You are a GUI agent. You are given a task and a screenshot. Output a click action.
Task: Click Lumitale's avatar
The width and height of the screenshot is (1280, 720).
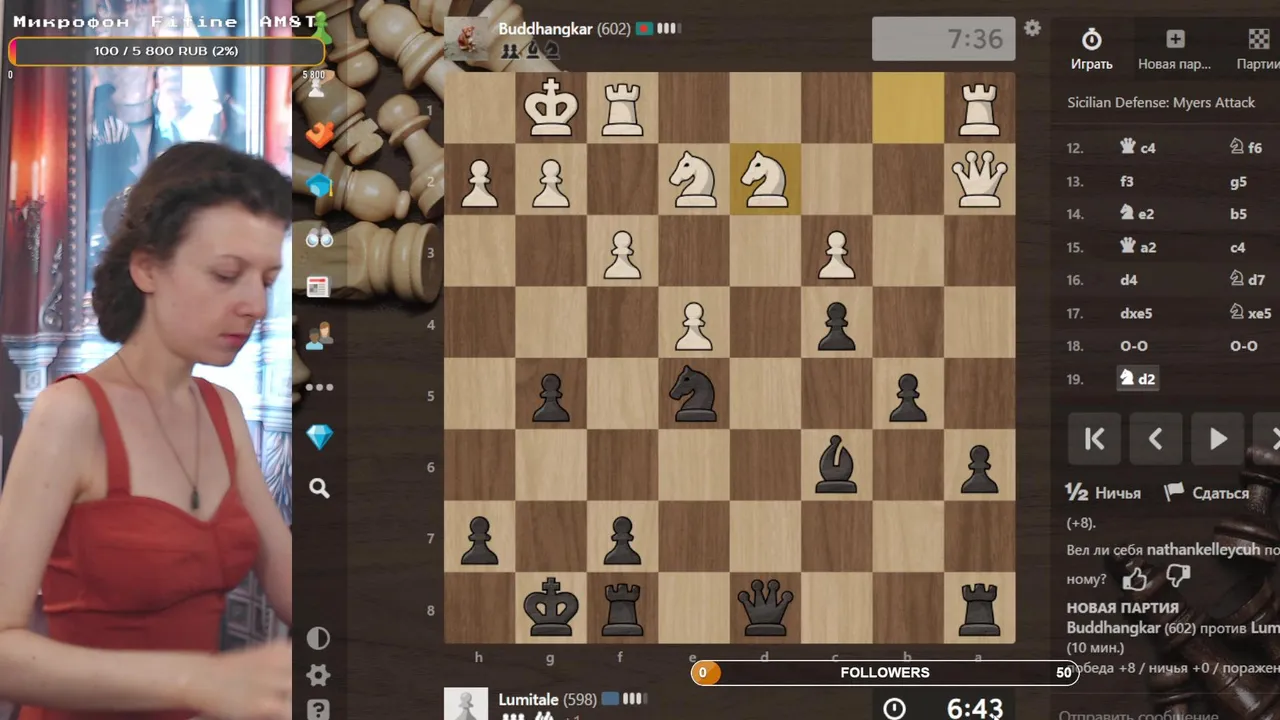(x=466, y=704)
